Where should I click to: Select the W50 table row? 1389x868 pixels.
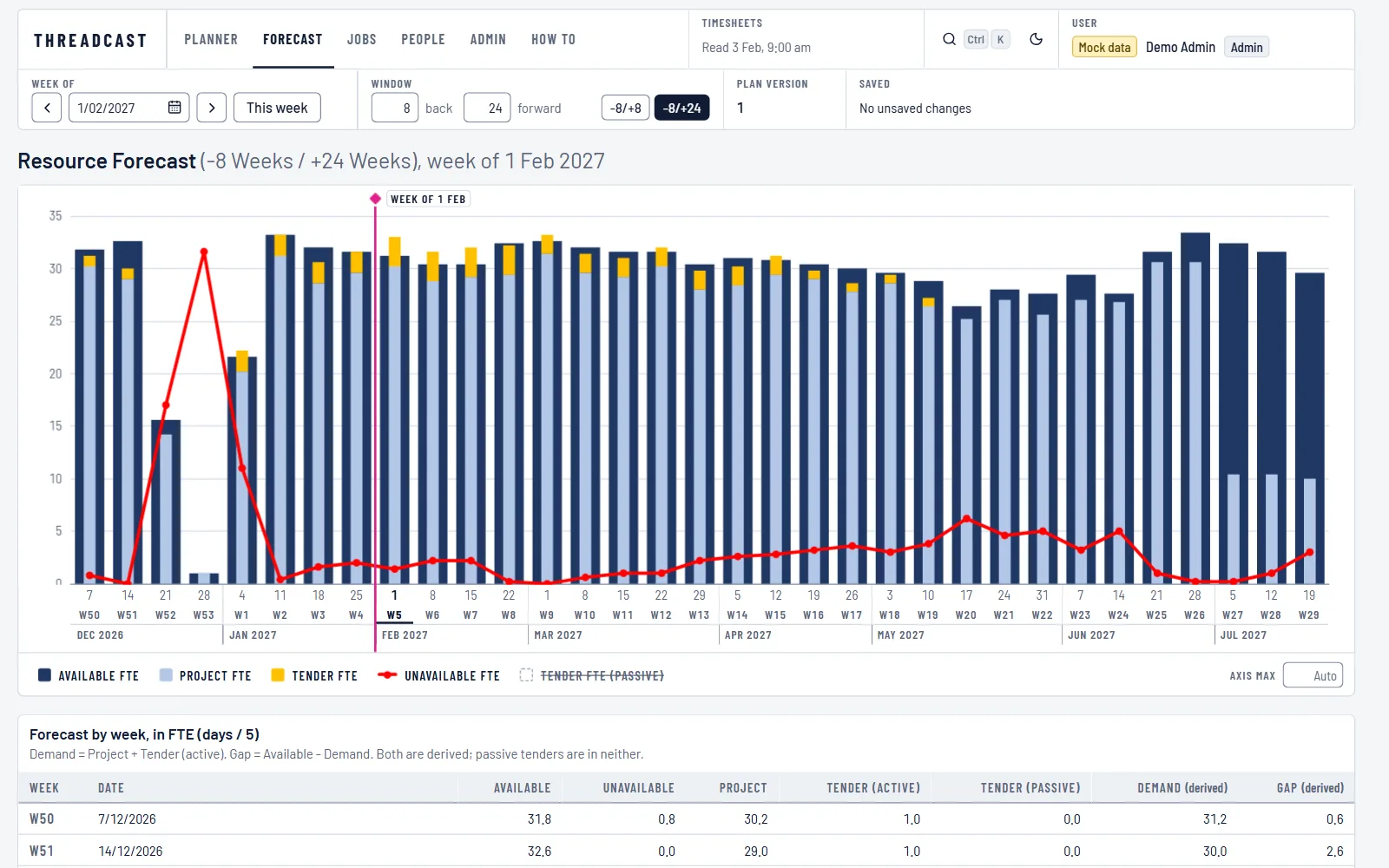click(x=686, y=819)
